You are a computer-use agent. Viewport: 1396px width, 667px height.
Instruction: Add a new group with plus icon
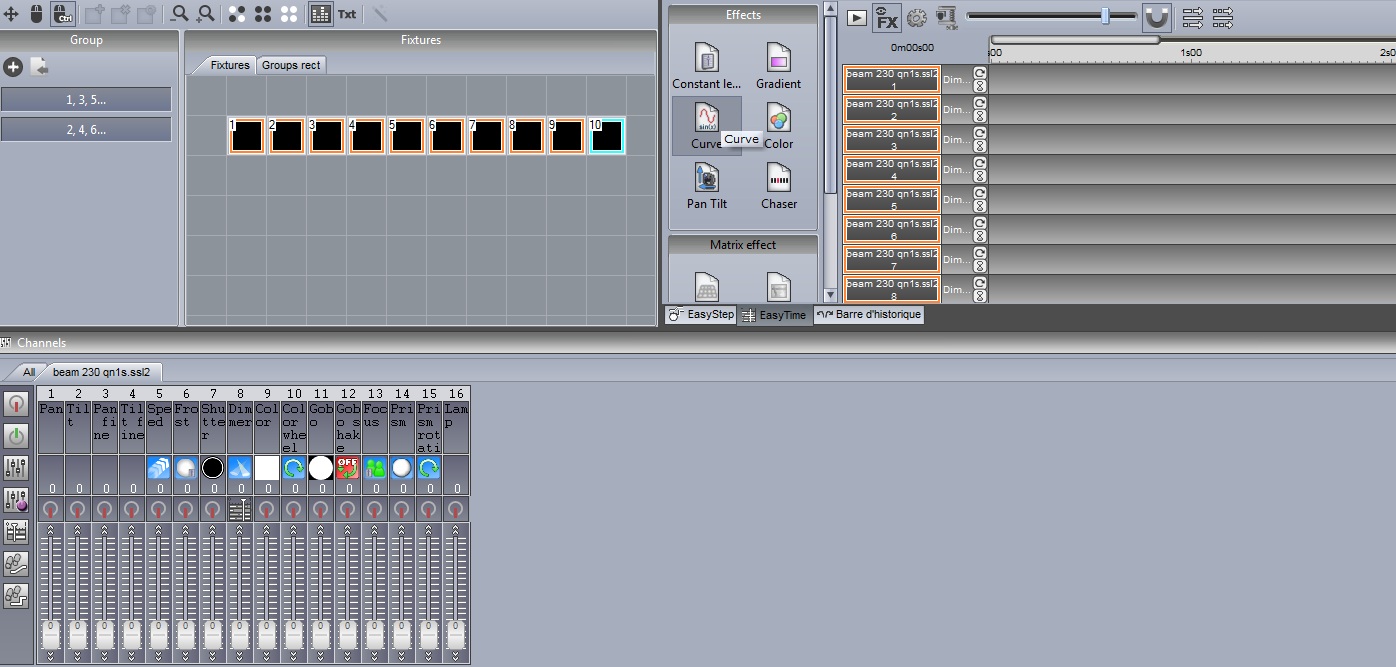pyautogui.click(x=13, y=67)
